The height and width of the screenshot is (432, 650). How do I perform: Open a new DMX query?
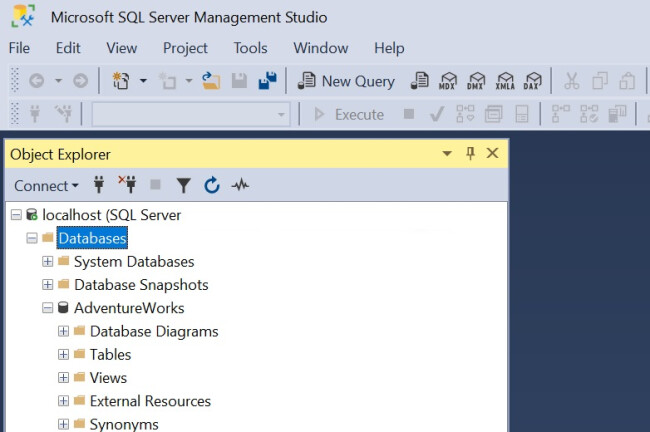click(476, 80)
